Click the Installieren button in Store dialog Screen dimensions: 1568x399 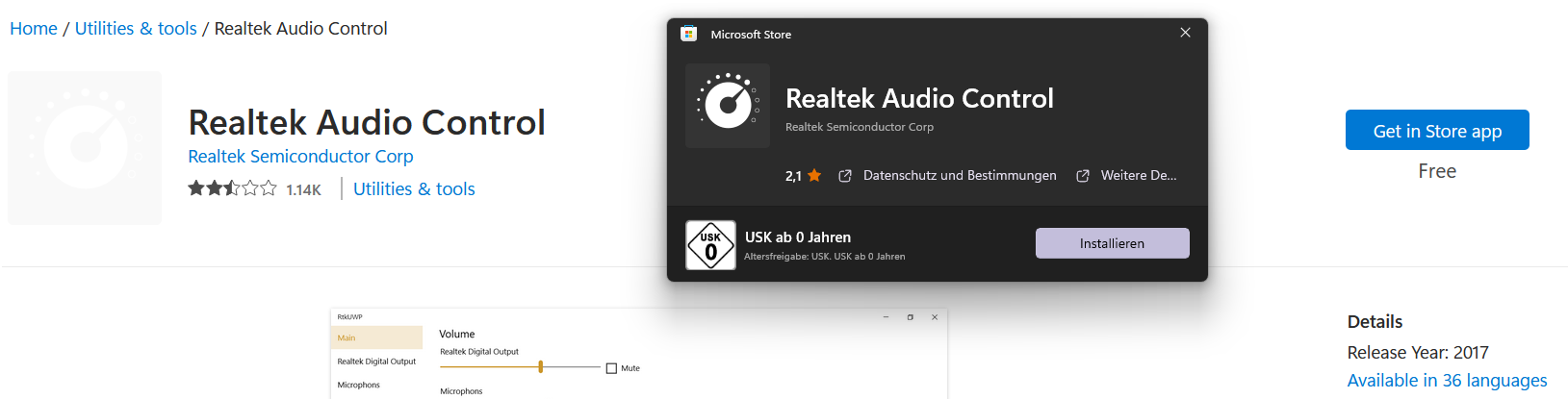(x=1112, y=243)
